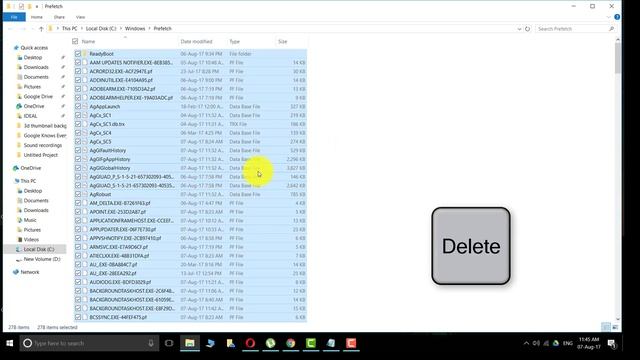The height and width of the screenshot is (360, 640).
Task: Launch Opera from the taskbar
Action: pos(250,343)
